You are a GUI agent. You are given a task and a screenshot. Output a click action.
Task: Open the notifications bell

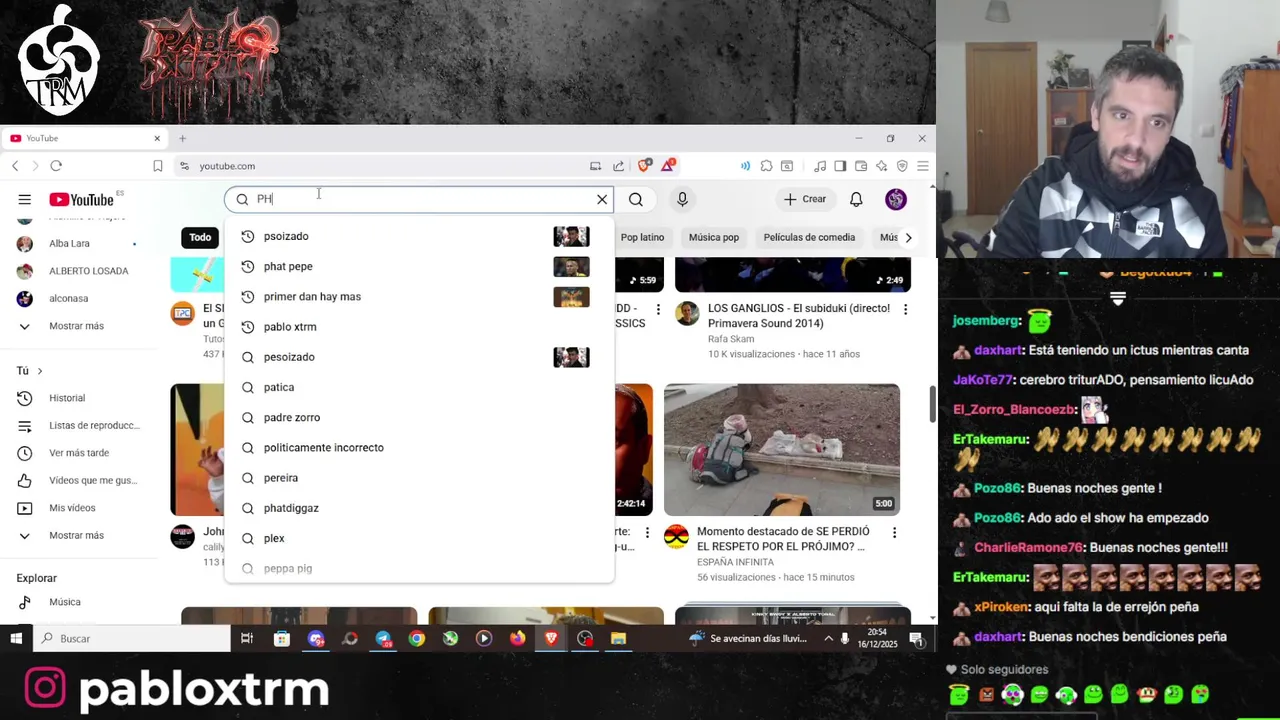[856, 199]
